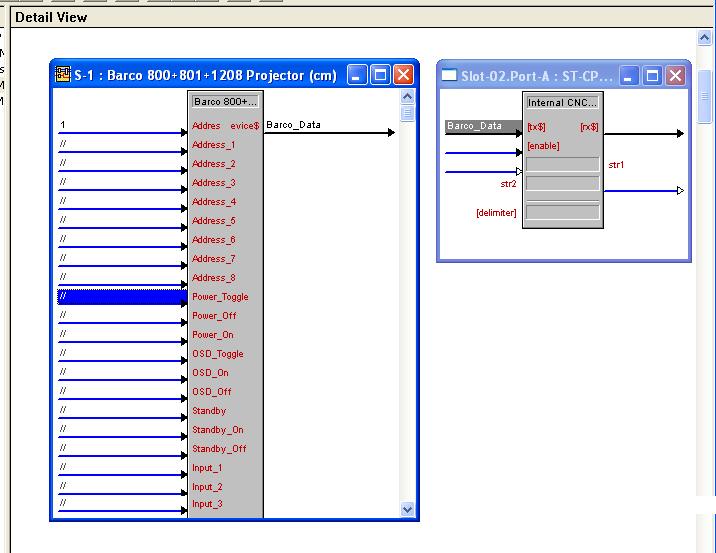Viewport: 716px width, 553px height.
Task: Select the Standby input label
Action: point(209,411)
